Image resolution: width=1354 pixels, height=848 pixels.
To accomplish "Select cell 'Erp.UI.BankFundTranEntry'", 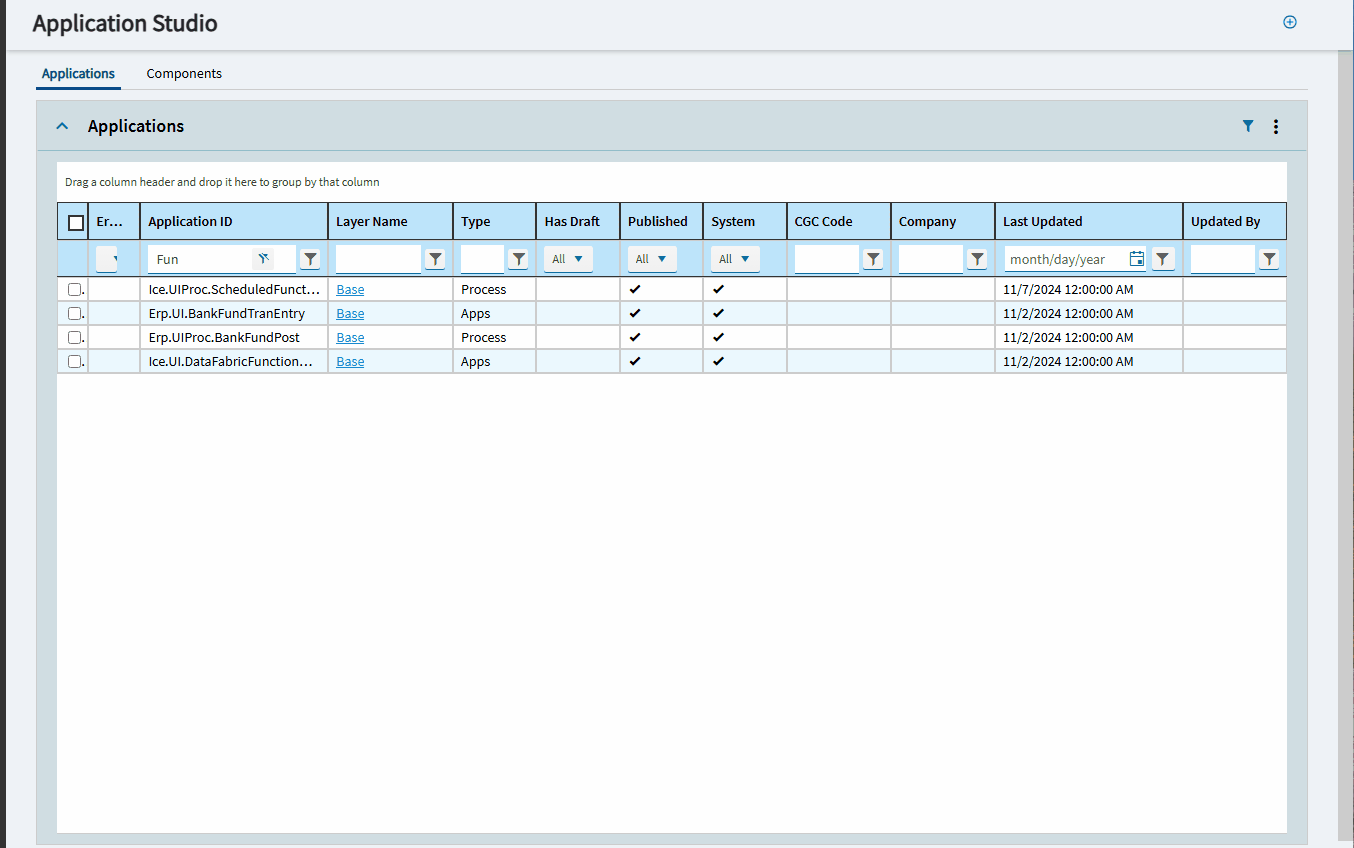I will coord(234,313).
